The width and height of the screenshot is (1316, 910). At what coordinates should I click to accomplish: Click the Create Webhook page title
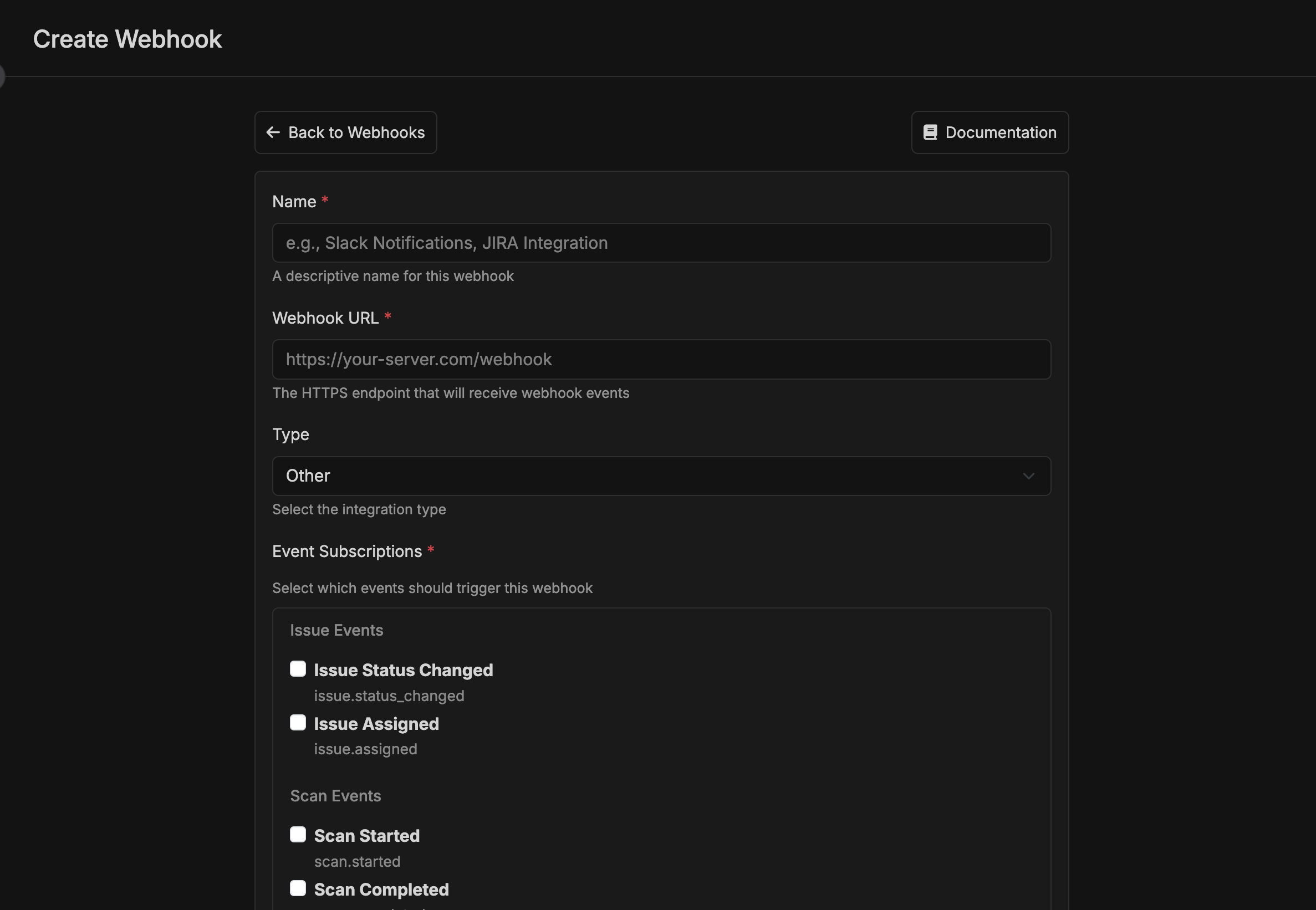pos(127,38)
